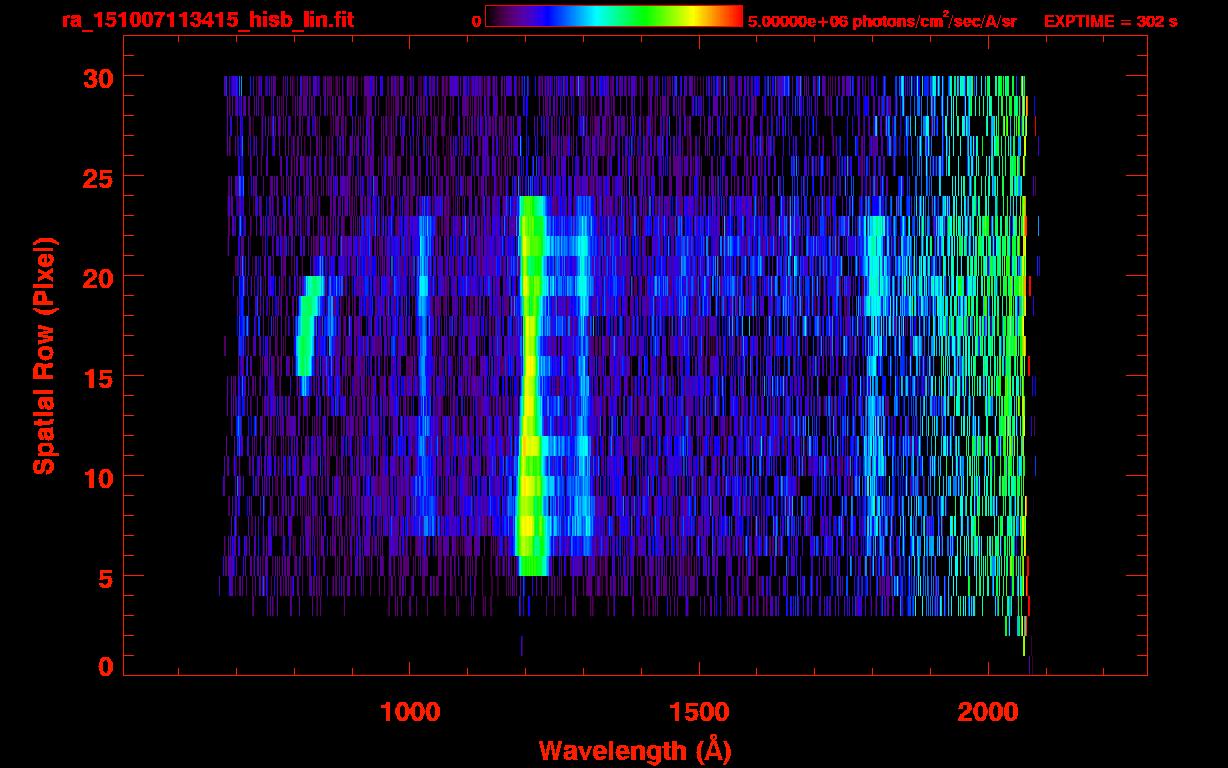Click the rainbow intensity color bar
The height and width of the screenshot is (768, 1228).
614,17
